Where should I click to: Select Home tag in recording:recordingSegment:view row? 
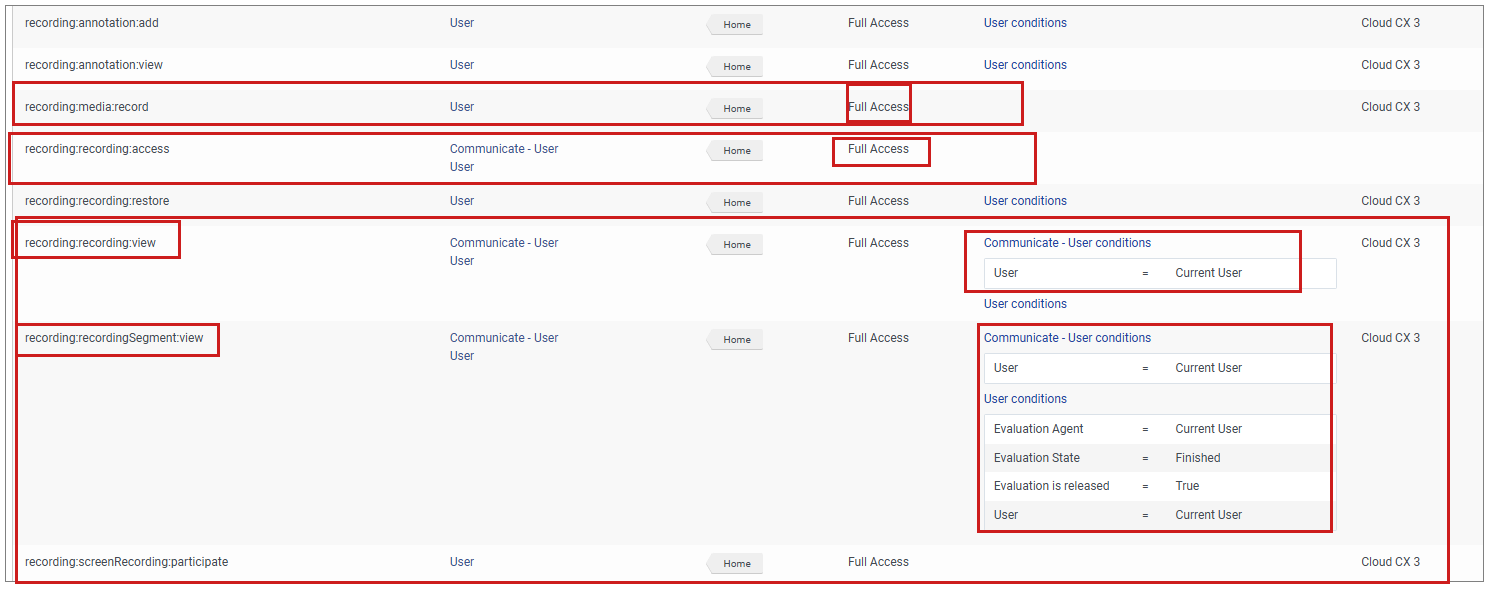click(x=736, y=340)
